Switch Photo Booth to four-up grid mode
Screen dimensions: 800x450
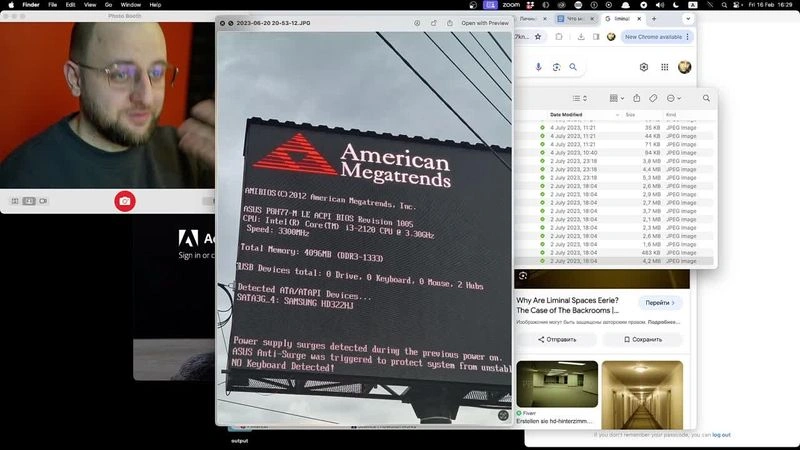15,201
